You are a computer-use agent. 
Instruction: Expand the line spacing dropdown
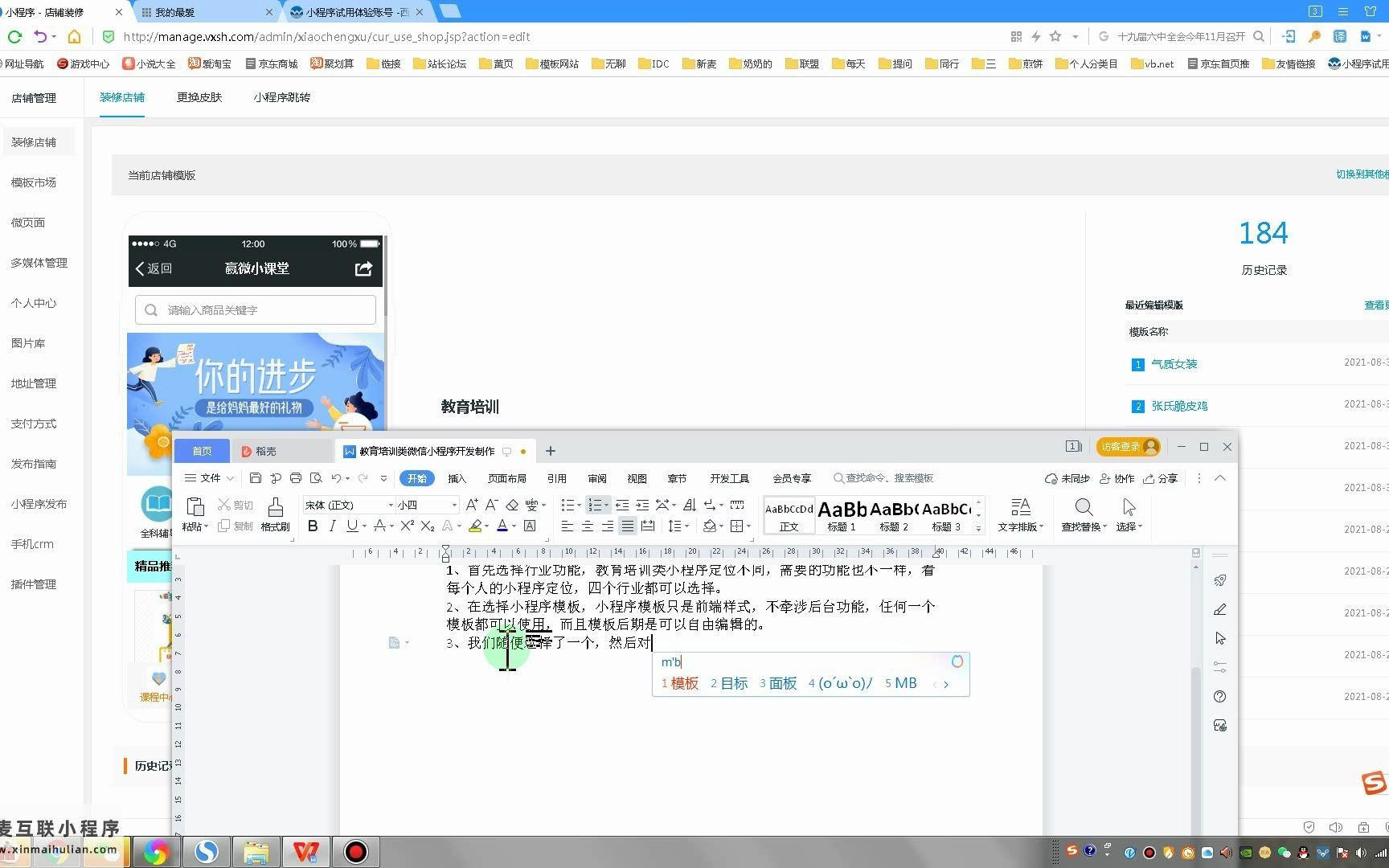pyautogui.click(x=685, y=526)
